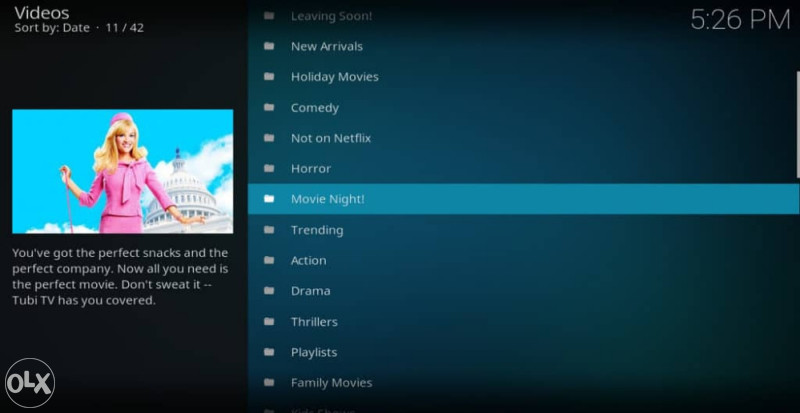Click the folder icon beside Not on Netflix
This screenshot has width=800, height=413.
tap(269, 138)
